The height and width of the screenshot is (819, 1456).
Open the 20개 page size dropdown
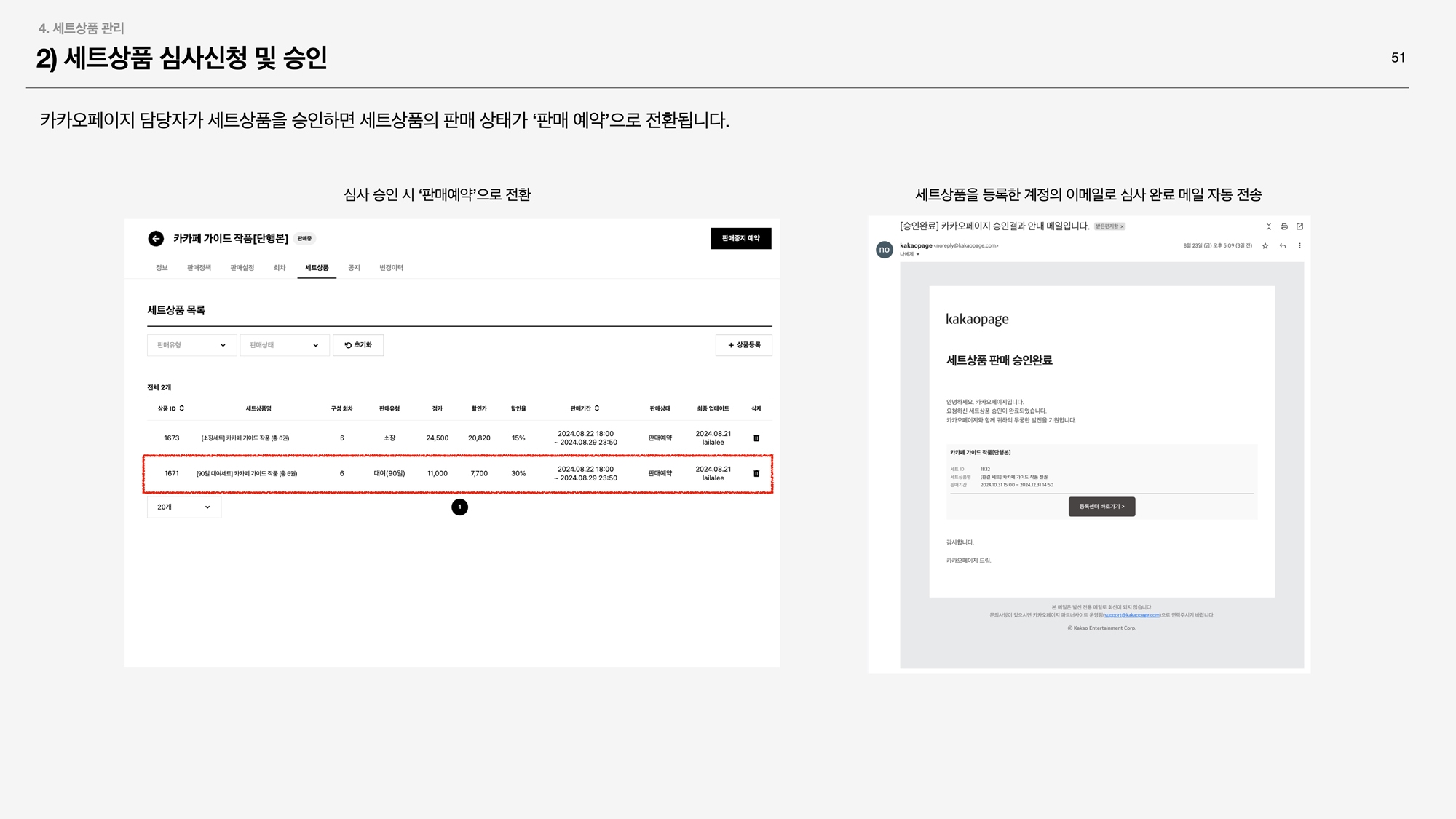pos(183,507)
